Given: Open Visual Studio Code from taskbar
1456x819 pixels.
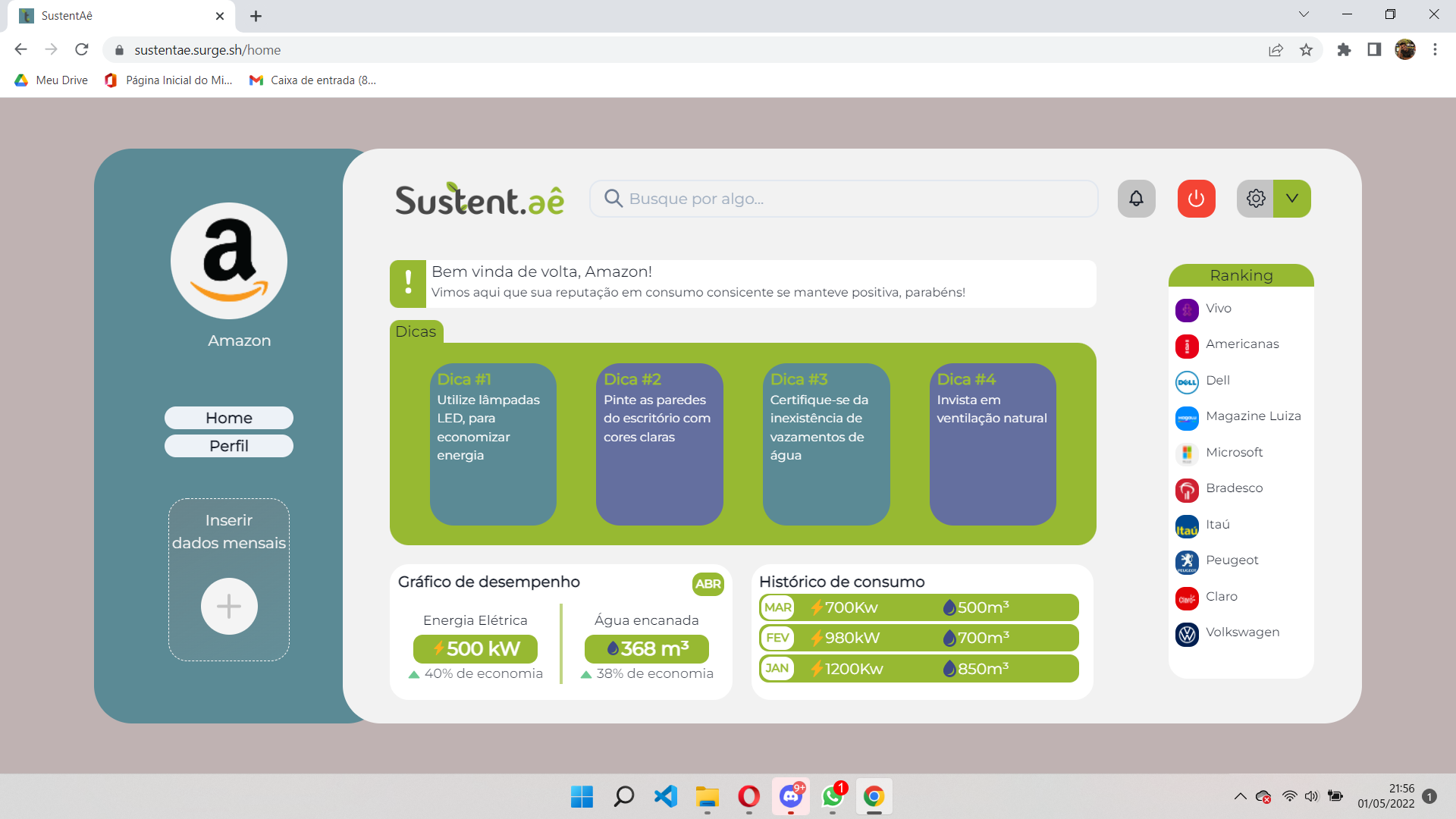Looking at the screenshot, I should pos(665,796).
